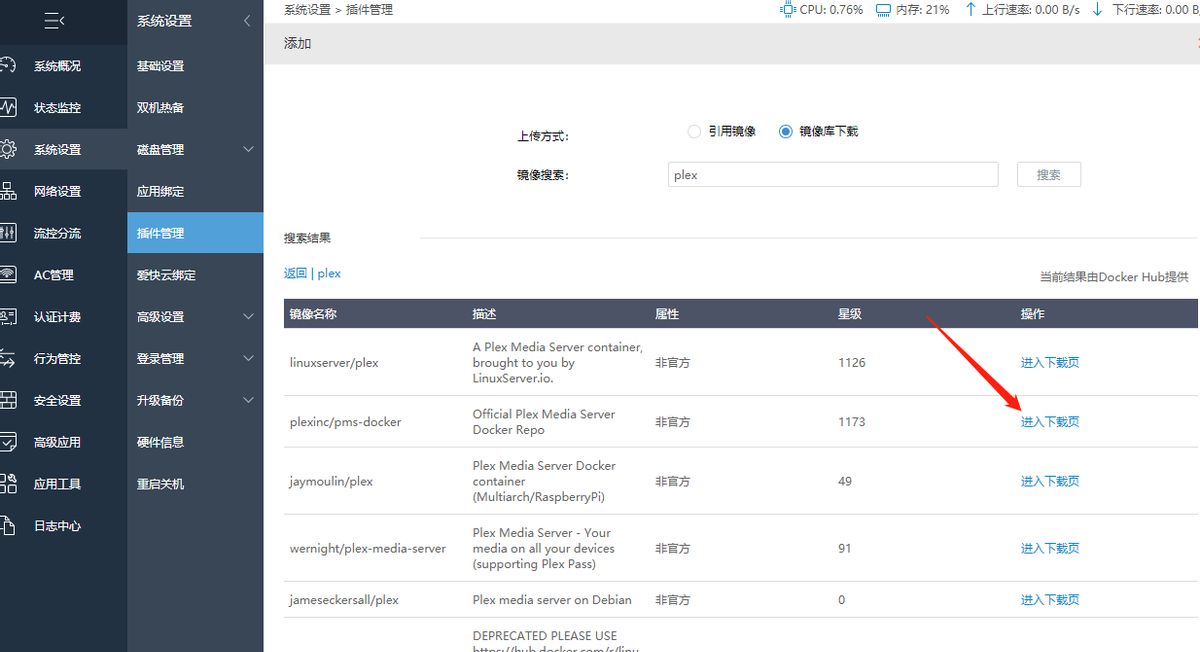This screenshot has width=1200, height=652.
Task: Click the wernight/plex-media-server image name
Action: (x=368, y=548)
